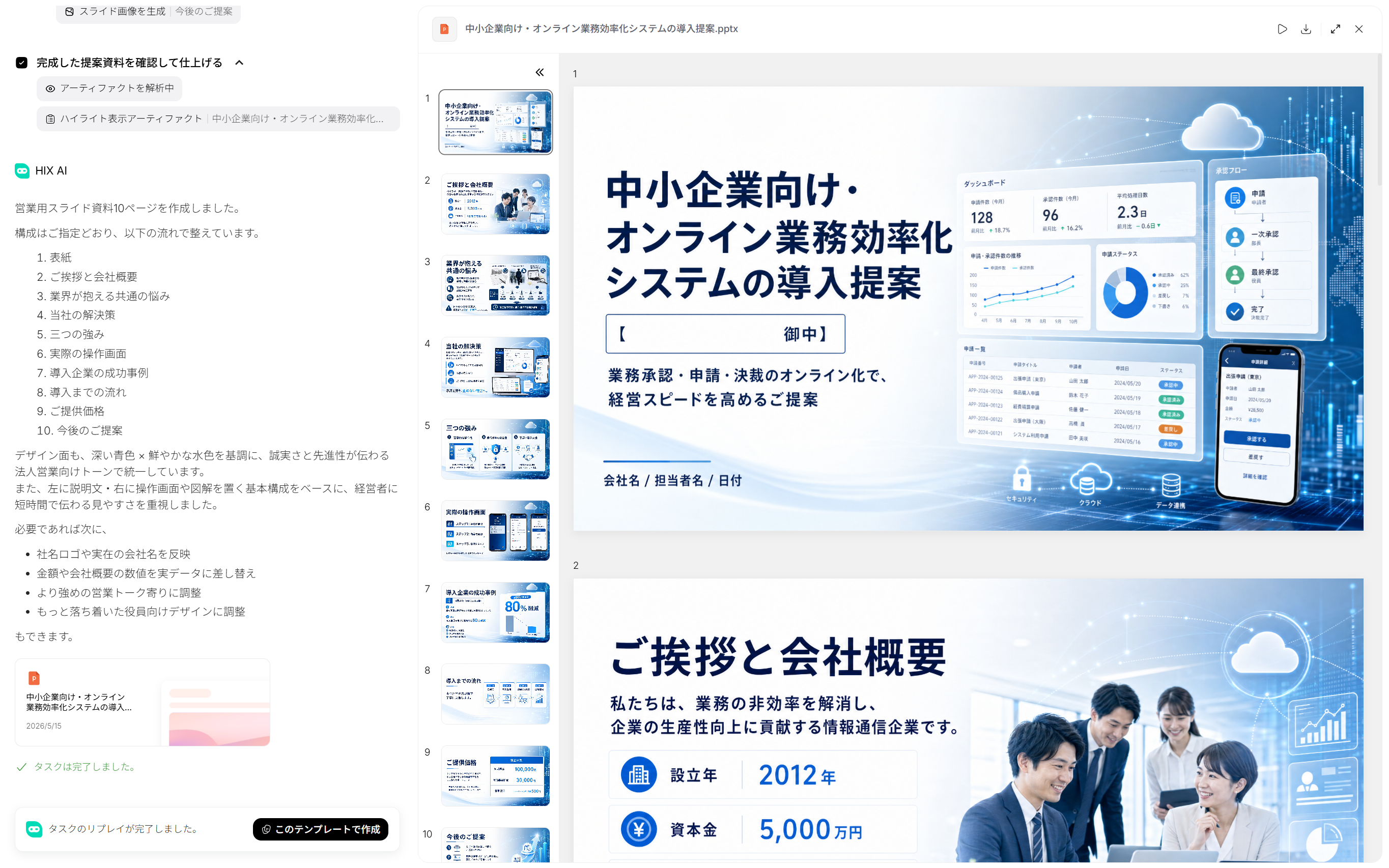The height and width of the screenshot is (868, 1389).
Task: Select slide 5 thumbnail 三つの強み
Action: [495, 449]
